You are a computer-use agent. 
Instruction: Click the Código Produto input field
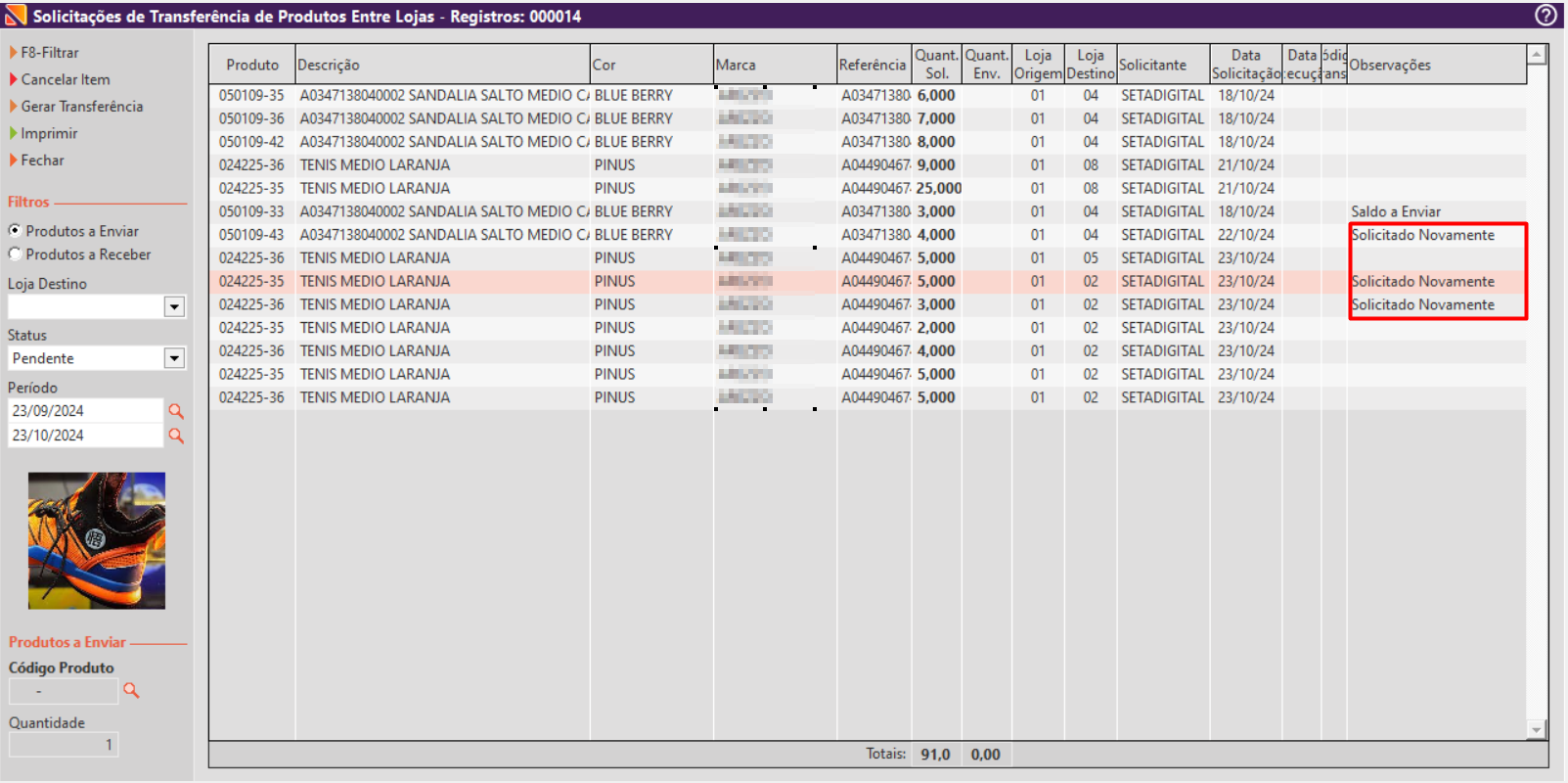tap(64, 691)
